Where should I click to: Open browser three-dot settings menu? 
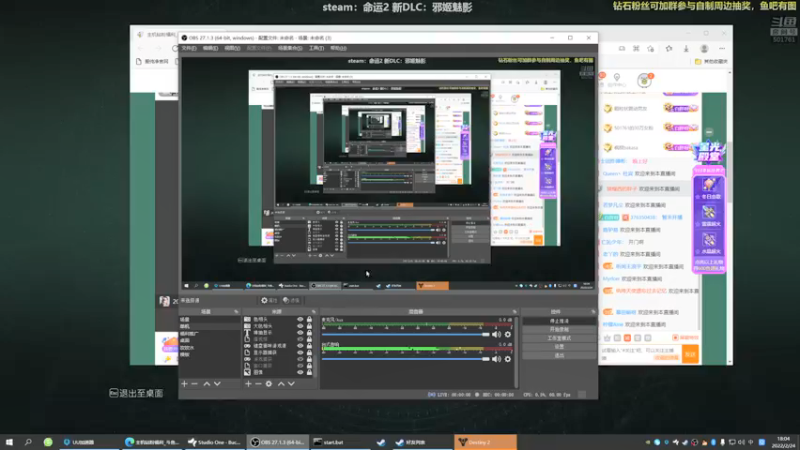click(722, 48)
